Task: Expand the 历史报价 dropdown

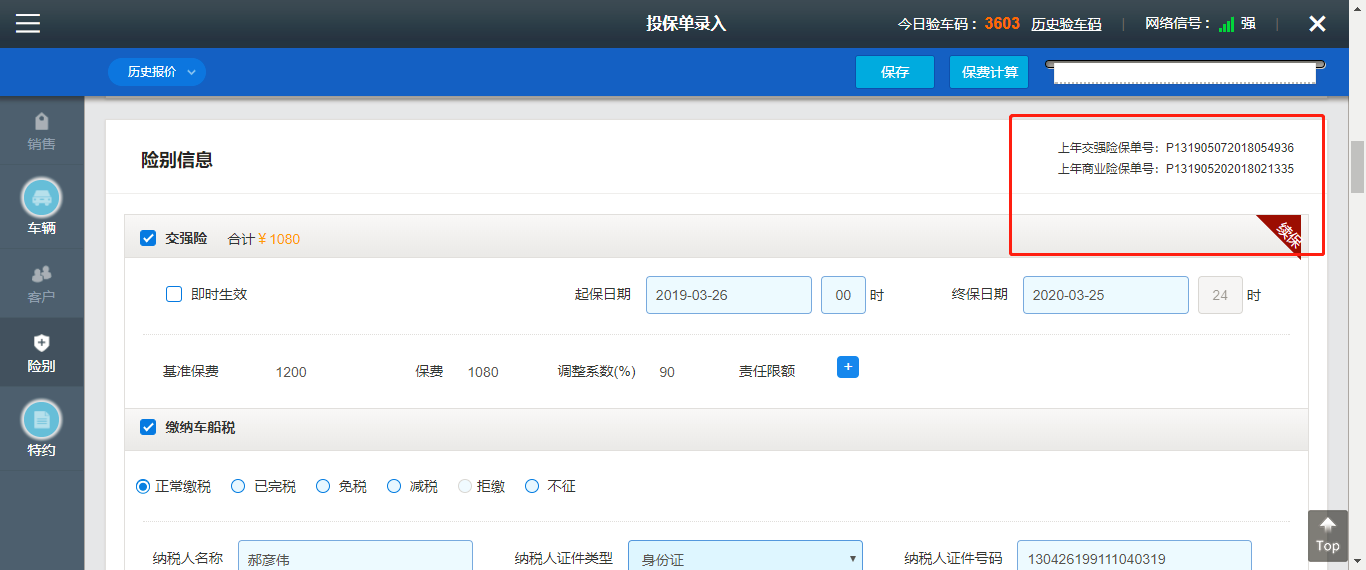Action: [157, 72]
